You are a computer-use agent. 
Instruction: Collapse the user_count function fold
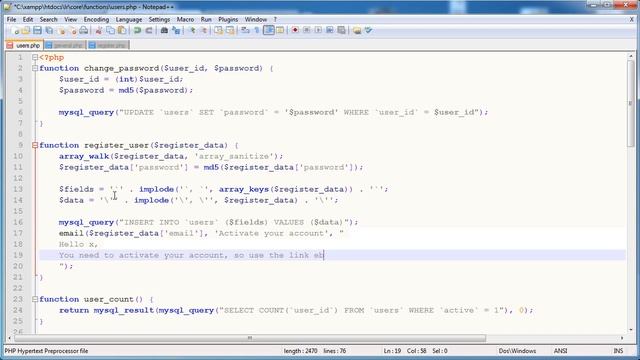point(35,299)
